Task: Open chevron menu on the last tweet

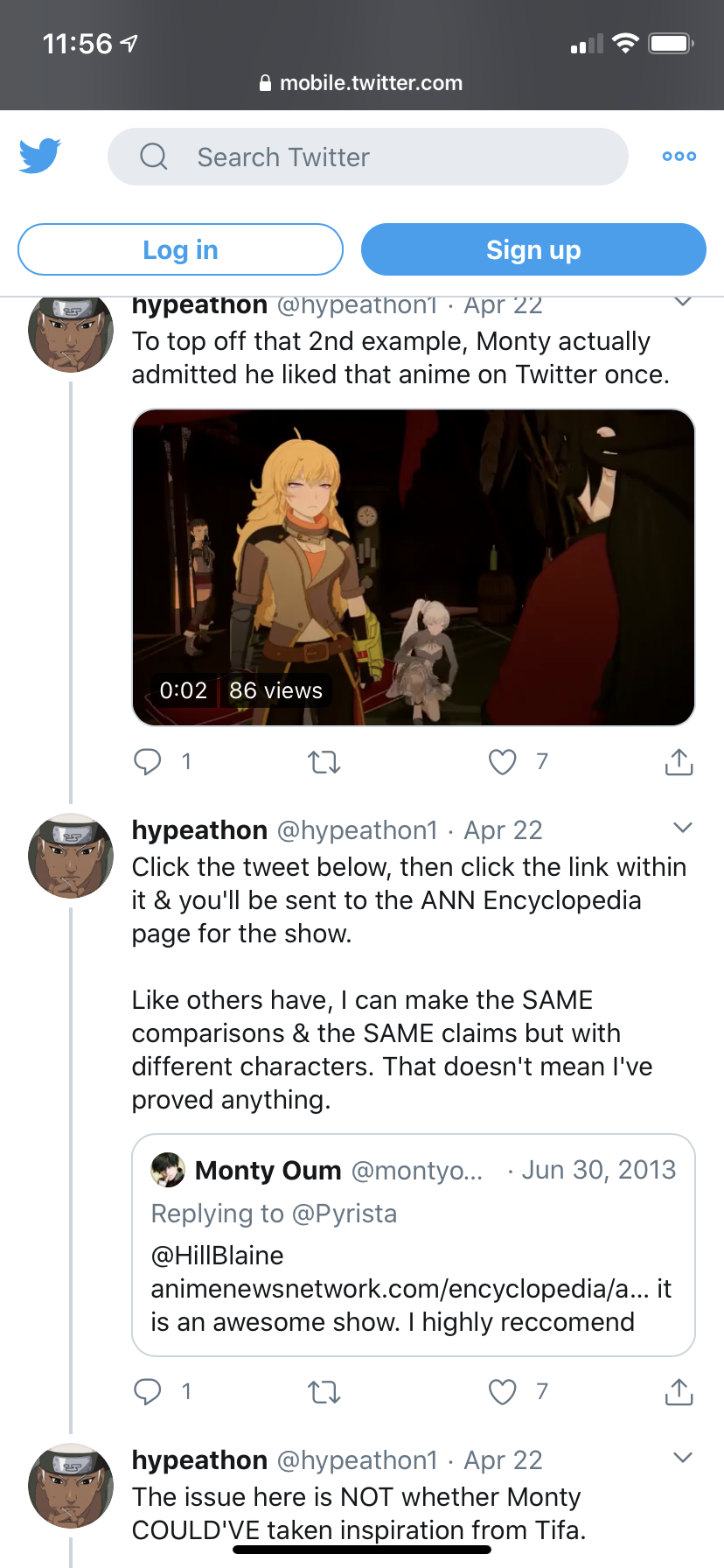Action: (x=683, y=1458)
